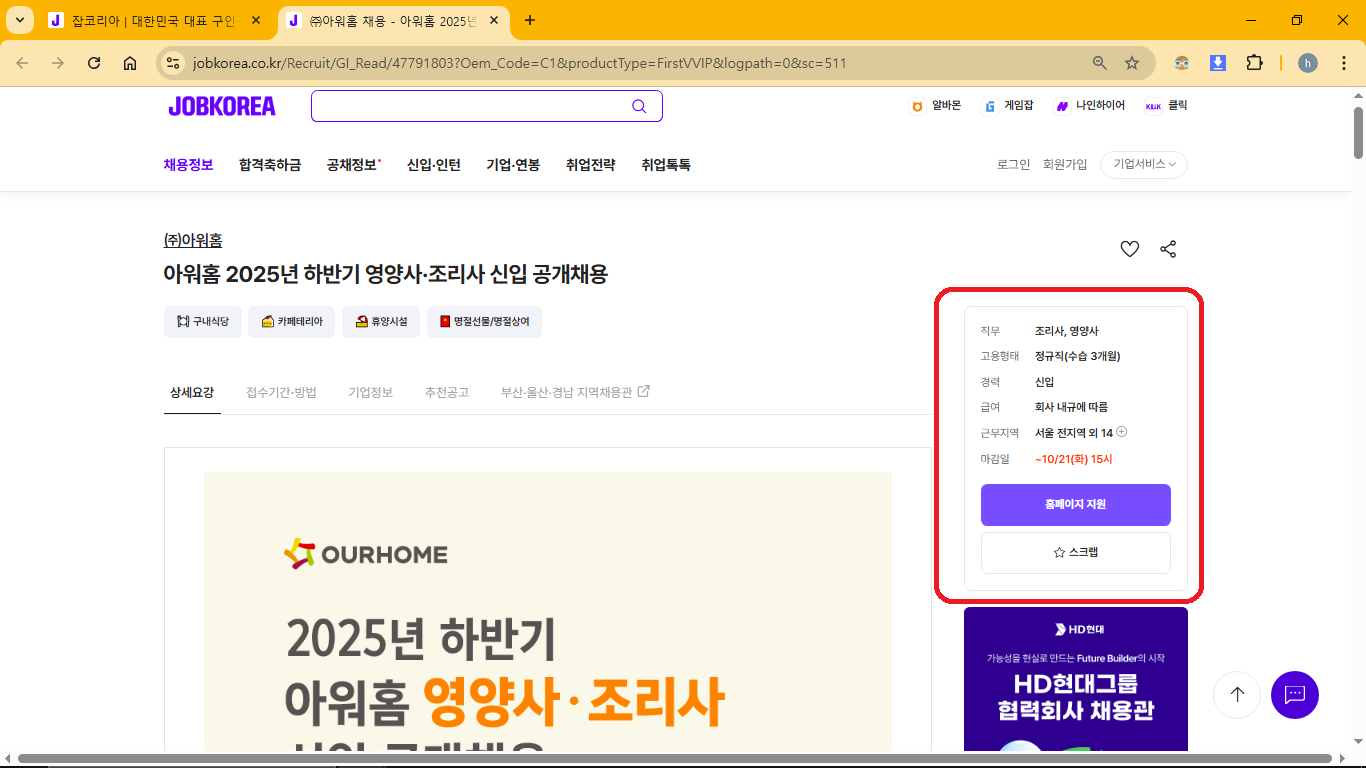Open the tab search chevron in Chrome
Screen dimensions: 1366x768
tap(20, 20)
